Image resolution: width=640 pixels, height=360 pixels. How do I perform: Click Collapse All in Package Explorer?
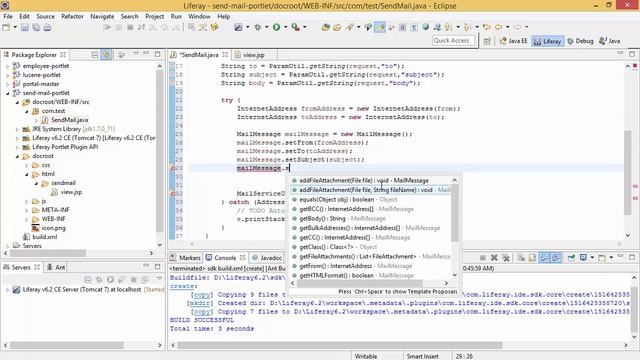tap(95, 55)
